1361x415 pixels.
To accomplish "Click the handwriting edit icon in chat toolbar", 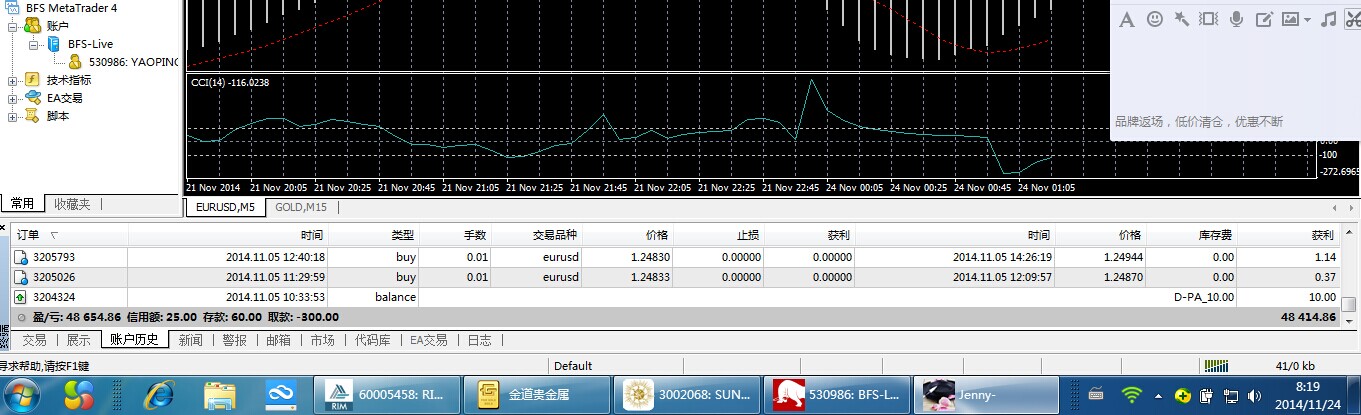I will pyautogui.click(x=1263, y=19).
